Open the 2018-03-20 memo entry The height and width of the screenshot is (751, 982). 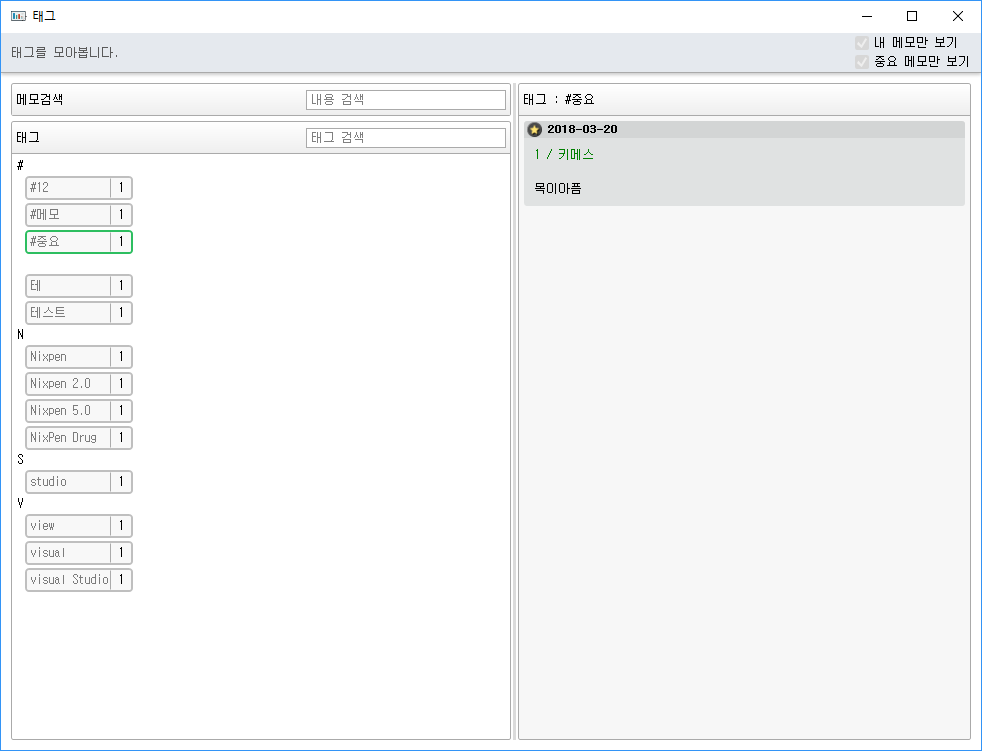(x=743, y=170)
